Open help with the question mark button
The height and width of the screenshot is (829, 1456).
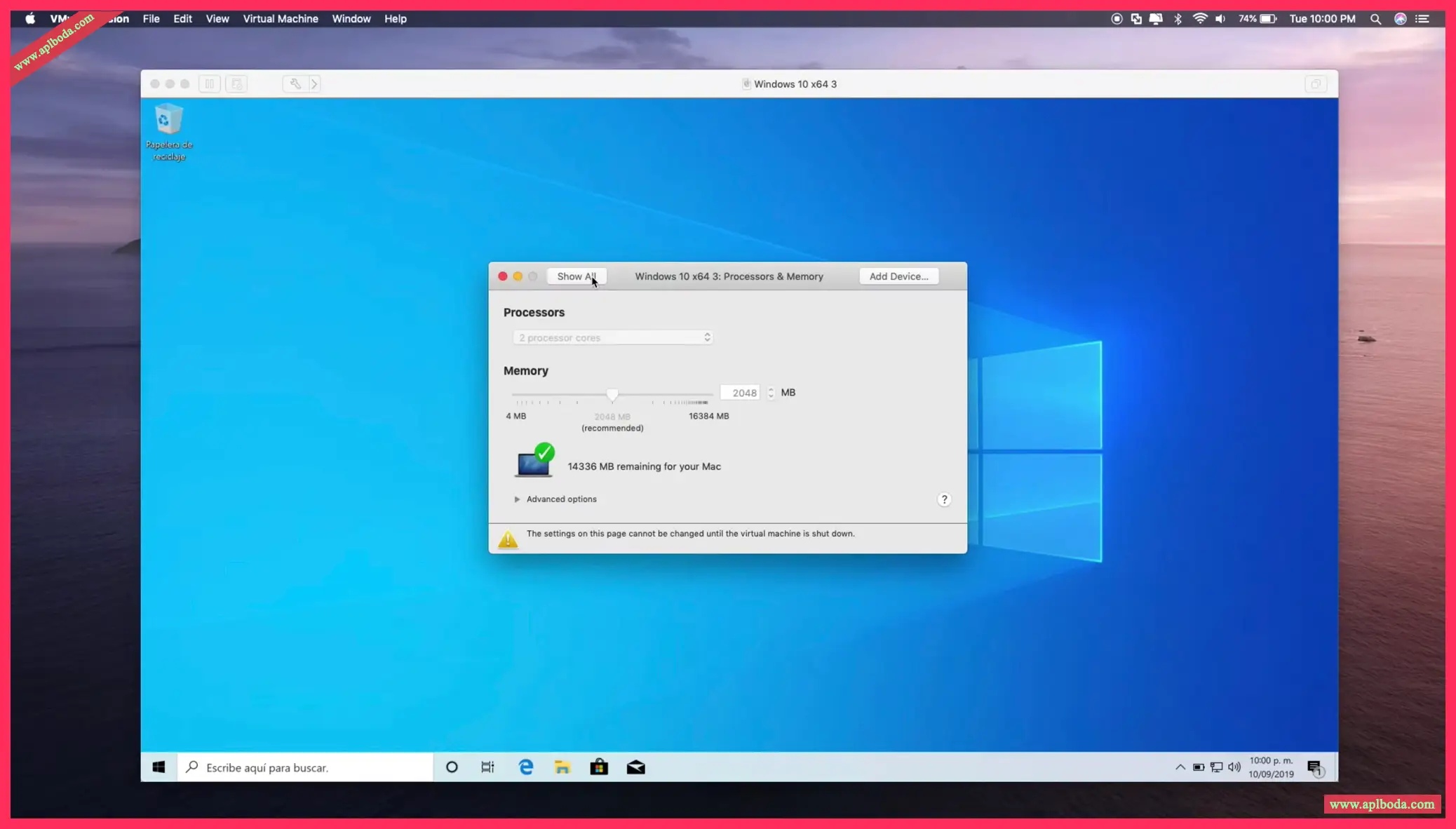pyautogui.click(x=944, y=499)
